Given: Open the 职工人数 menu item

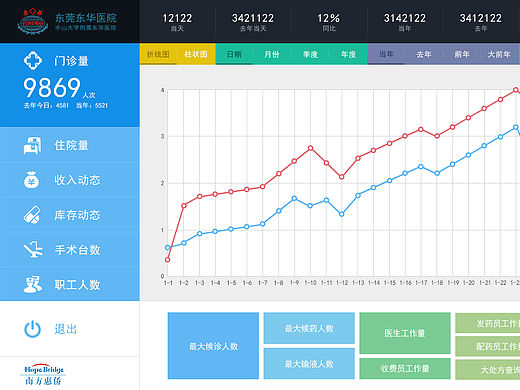Looking at the screenshot, I should point(70,284).
